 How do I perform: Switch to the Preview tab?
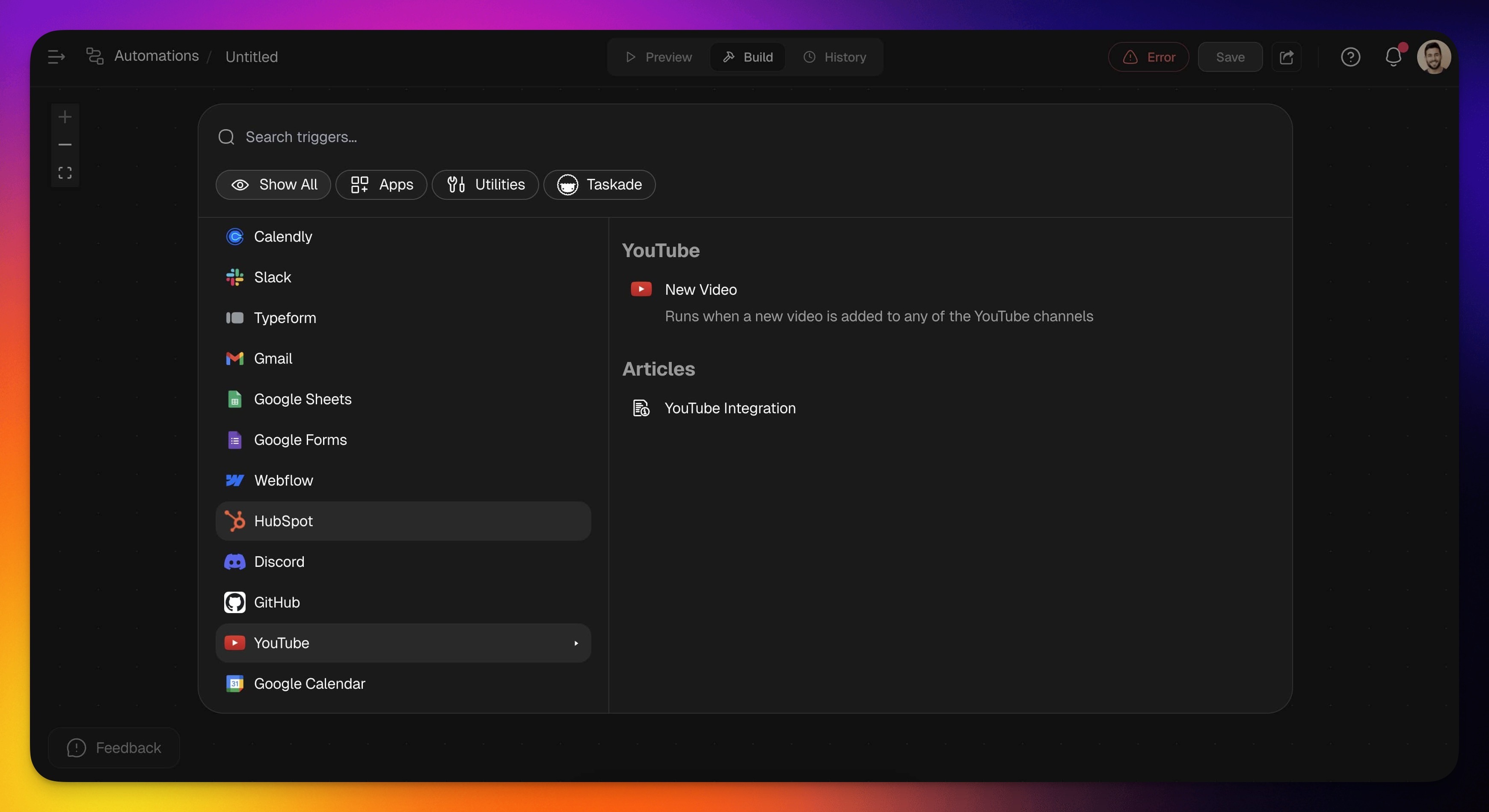click(x=658, y=56)
